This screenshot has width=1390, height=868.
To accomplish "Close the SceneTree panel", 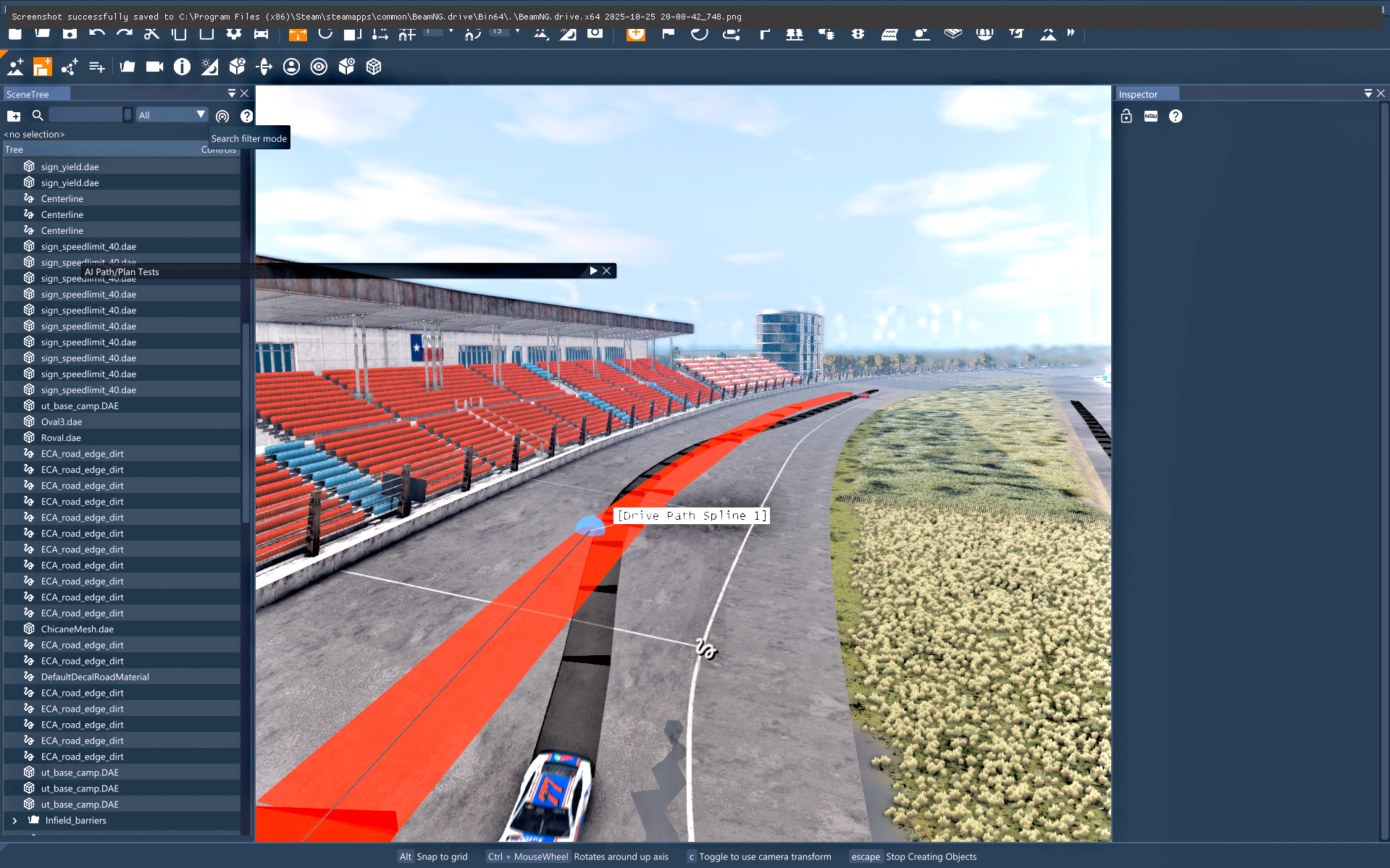I will pyautogui.click(x=245, y=93).
